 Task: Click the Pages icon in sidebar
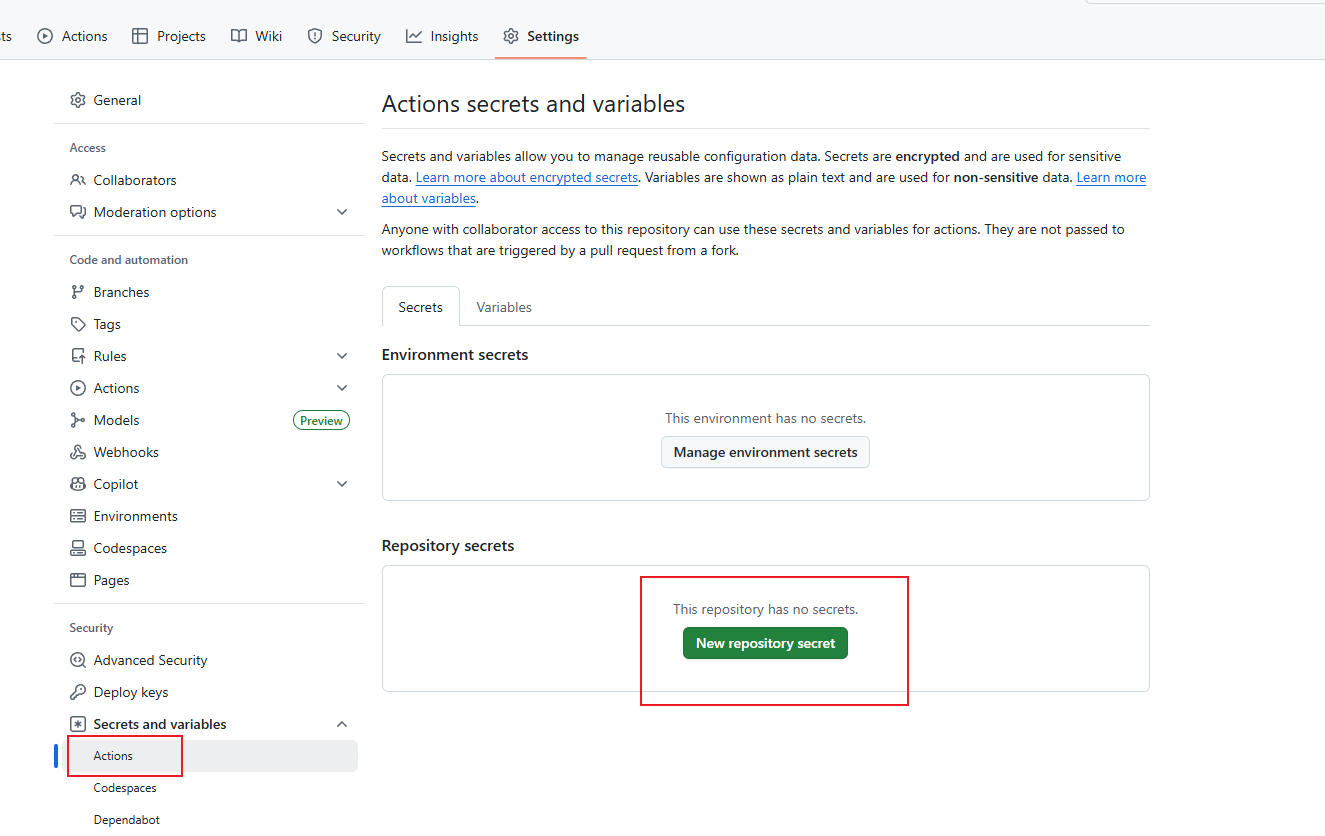tap(78, 580)
